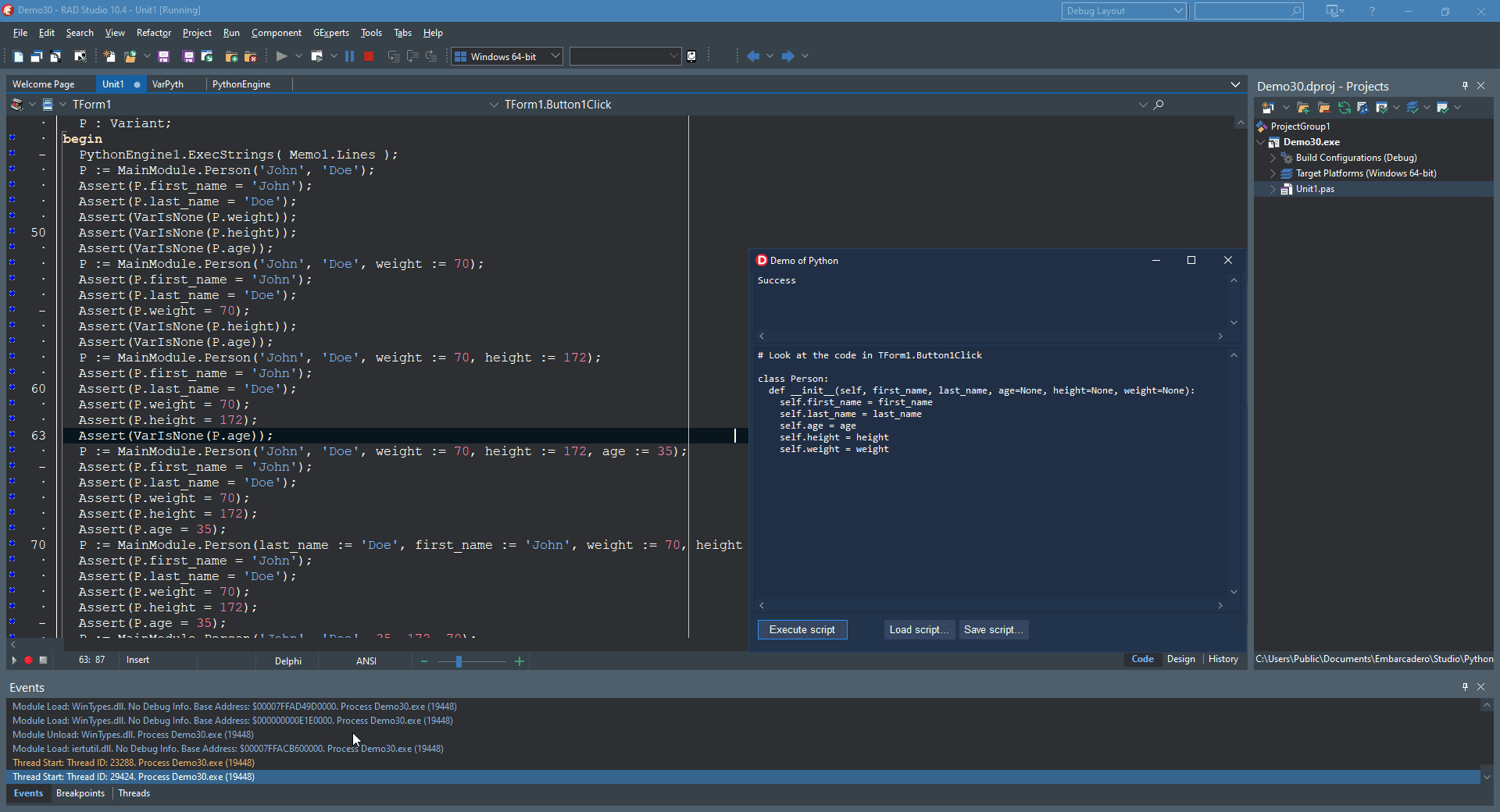Click the zoom out minus button
Viewport: 1500px width, 812px height.
click(x=424, y=661)
